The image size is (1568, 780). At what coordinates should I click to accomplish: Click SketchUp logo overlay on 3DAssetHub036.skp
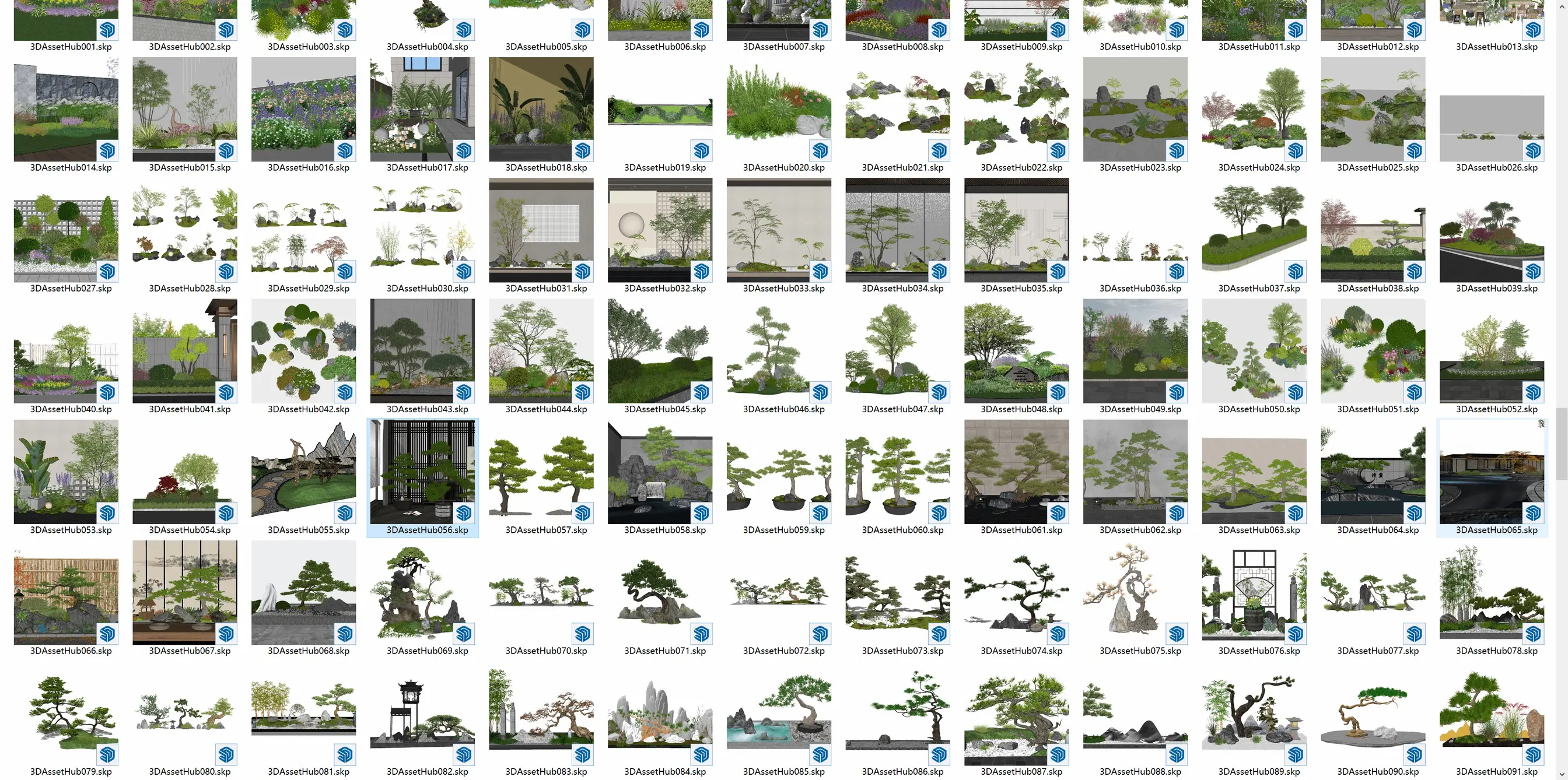(x=1177, y=271)
